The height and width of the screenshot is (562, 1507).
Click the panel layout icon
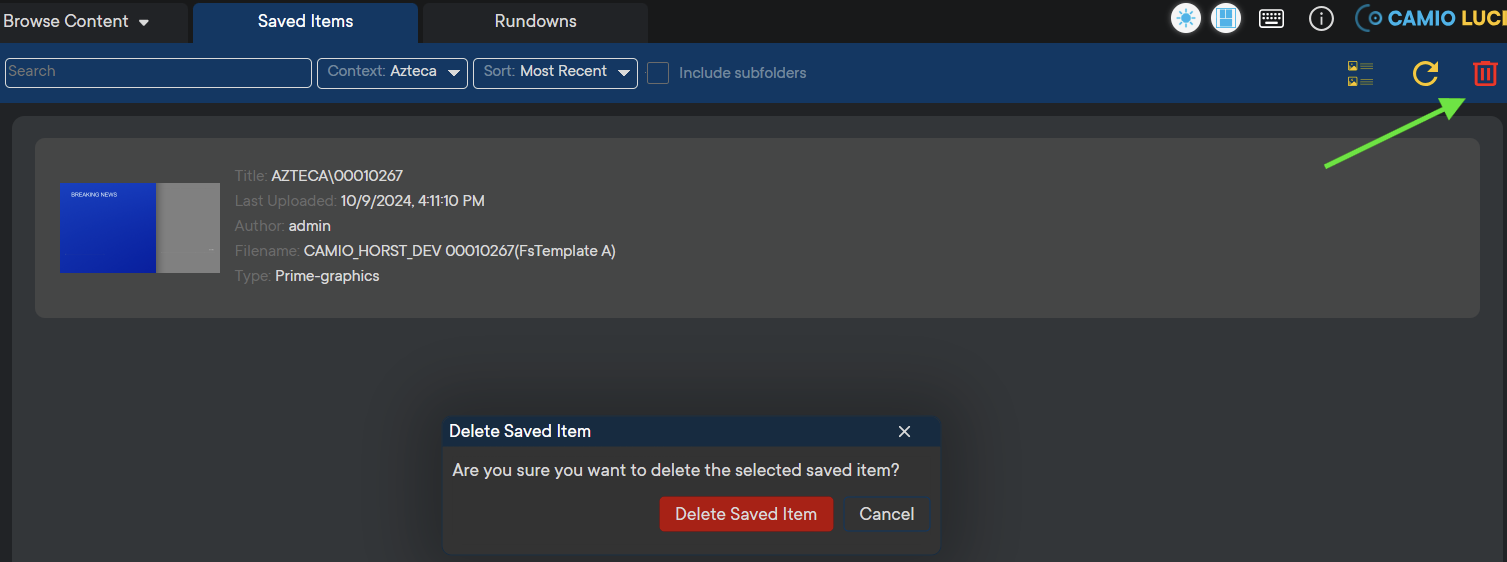tap(1226, 19)
